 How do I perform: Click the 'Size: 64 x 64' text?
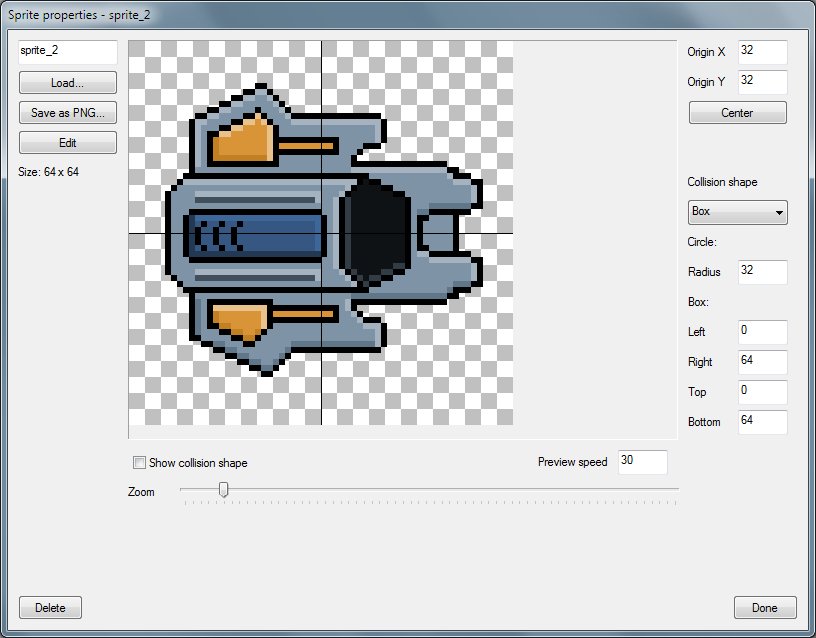(48, 172)
